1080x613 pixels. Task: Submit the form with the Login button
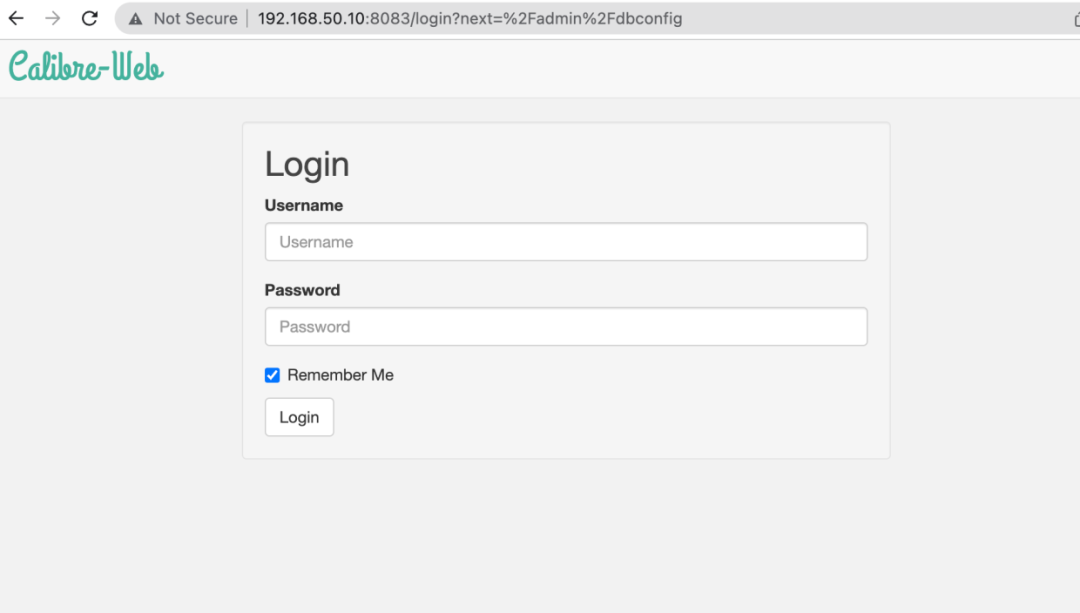[x=299, y=417]
